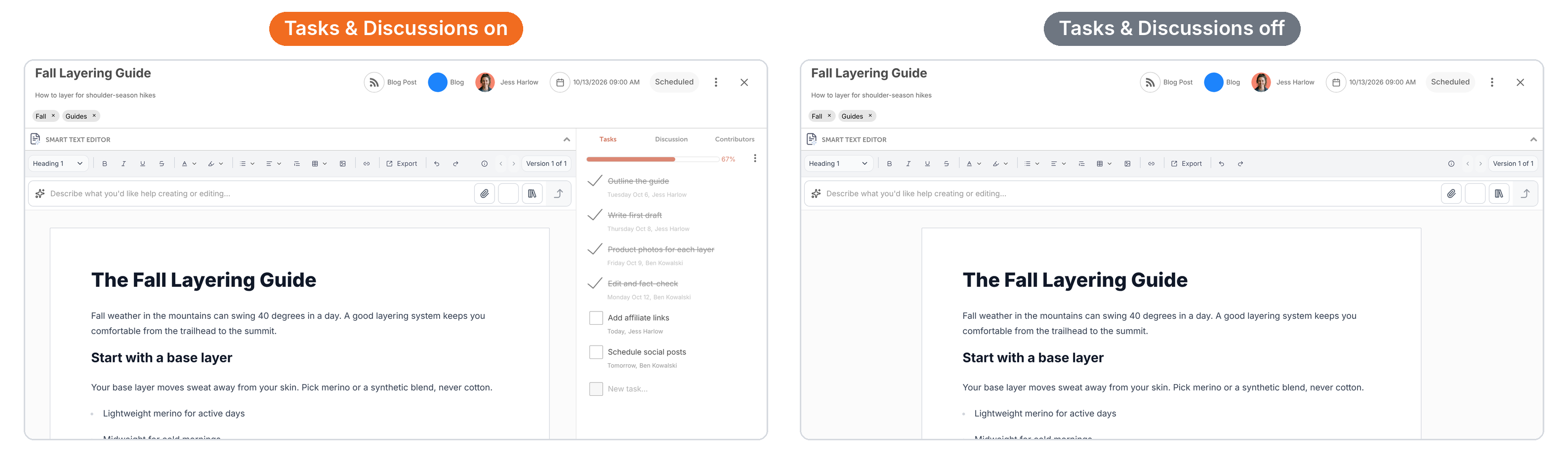Remove the Guides tag in Tasks-off panel
Screen dimensions: 1568x464
870,116
